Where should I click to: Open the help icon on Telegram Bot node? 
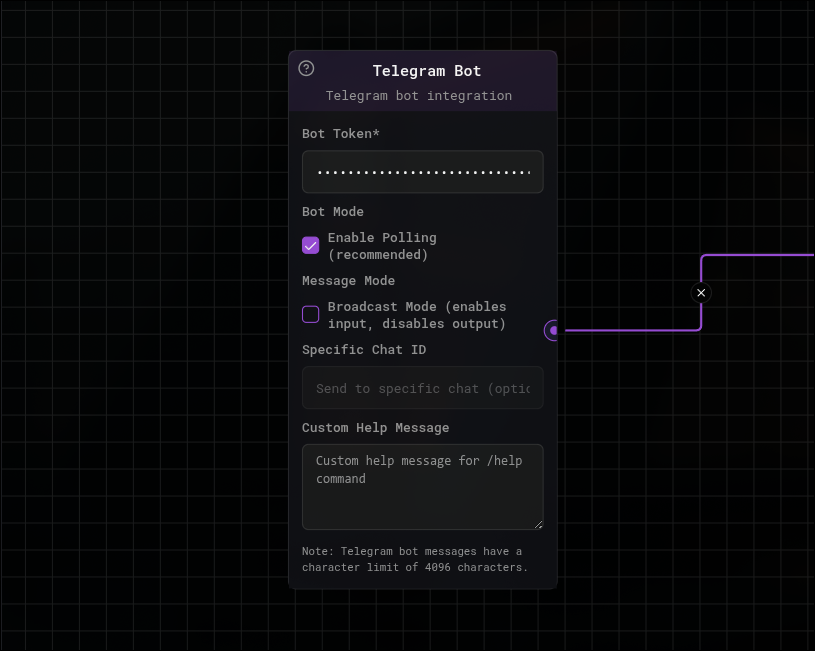click(x=306, y=68)
